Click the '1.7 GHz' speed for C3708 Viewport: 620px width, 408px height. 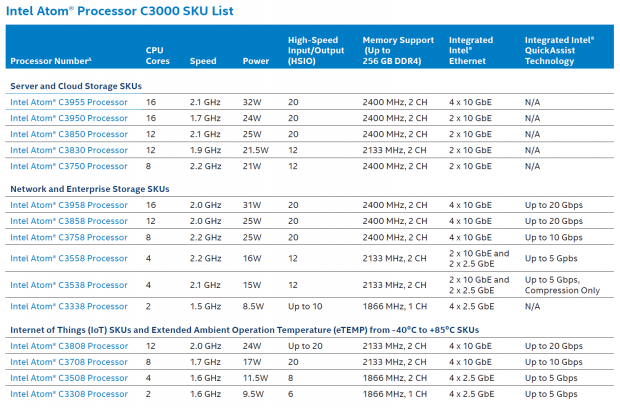tap(205, 362)
